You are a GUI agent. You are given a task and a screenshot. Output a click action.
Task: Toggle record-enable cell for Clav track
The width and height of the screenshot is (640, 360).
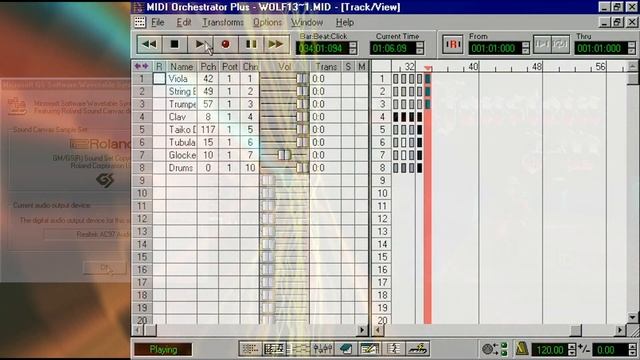(159, 117)
